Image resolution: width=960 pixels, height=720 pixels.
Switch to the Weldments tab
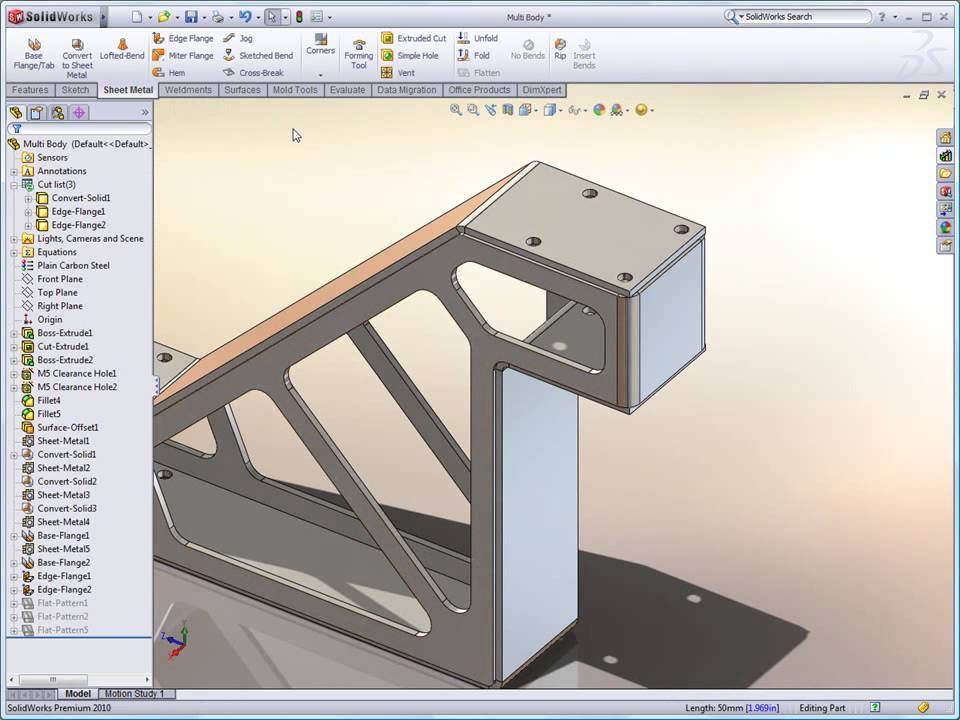tap(188, 90)
